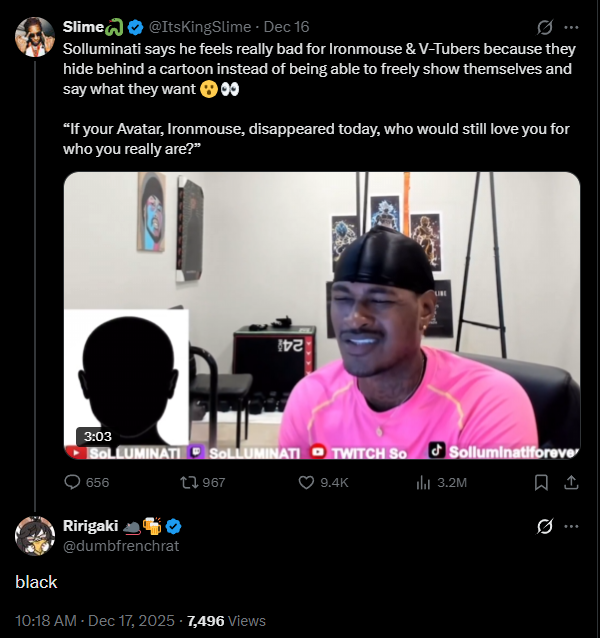Visit @ItsKingSlime handle link
The height and width of the screenshot is (638, 600).
[x=200, y=27]
